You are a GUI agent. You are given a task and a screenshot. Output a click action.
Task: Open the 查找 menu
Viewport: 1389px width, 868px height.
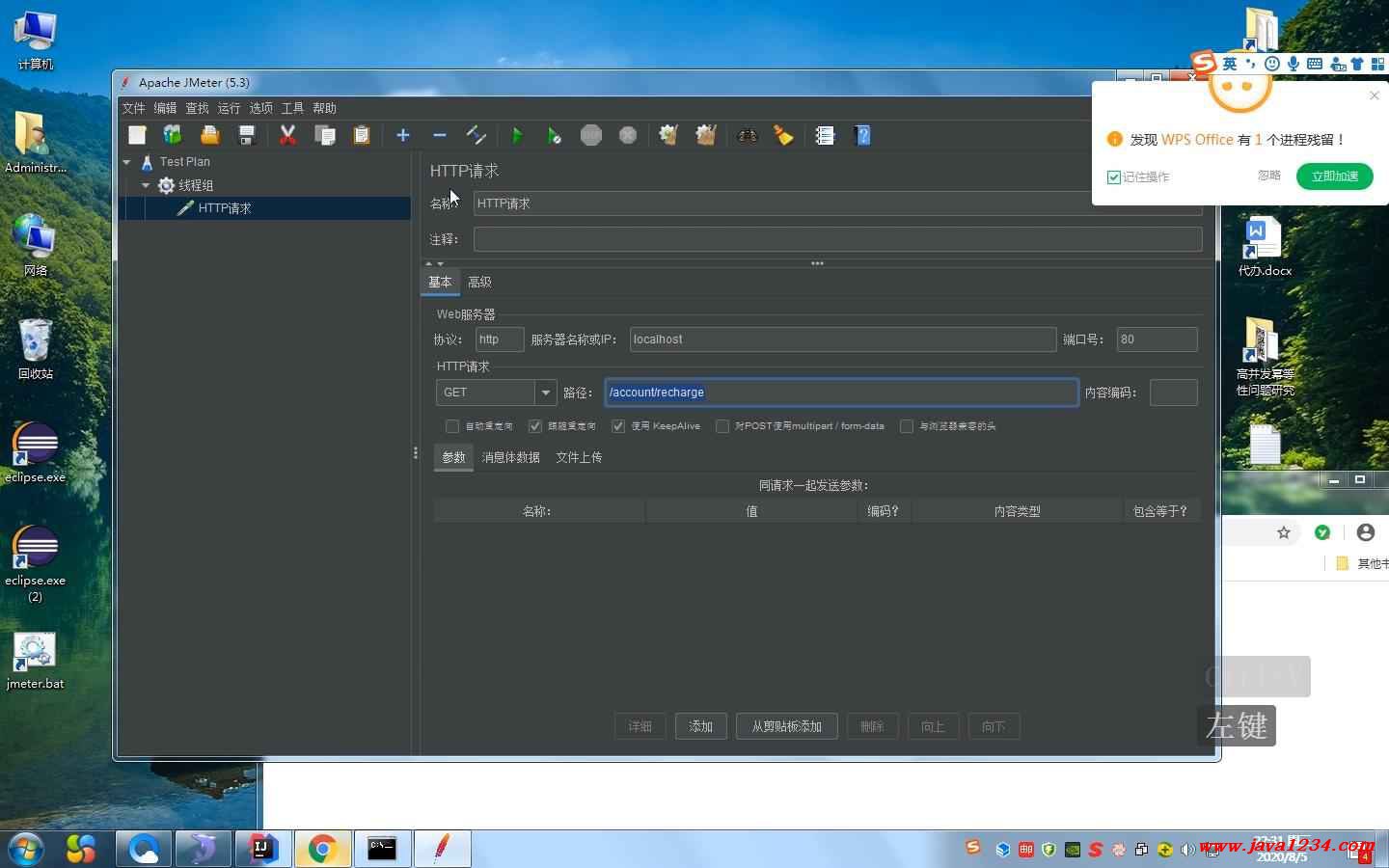tap(197, 108)
